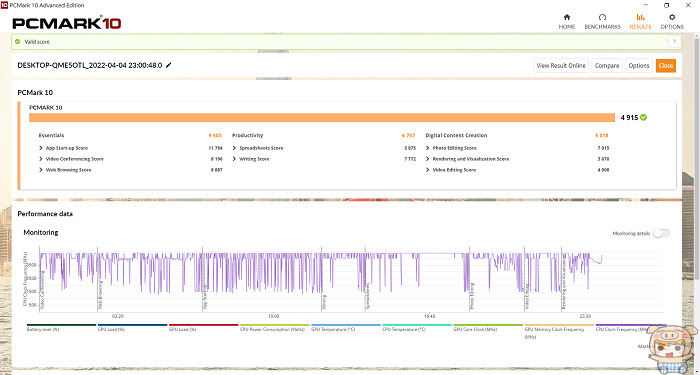Open the result Options button
This screenshot has height=375, width=700.
coord(639,66)
